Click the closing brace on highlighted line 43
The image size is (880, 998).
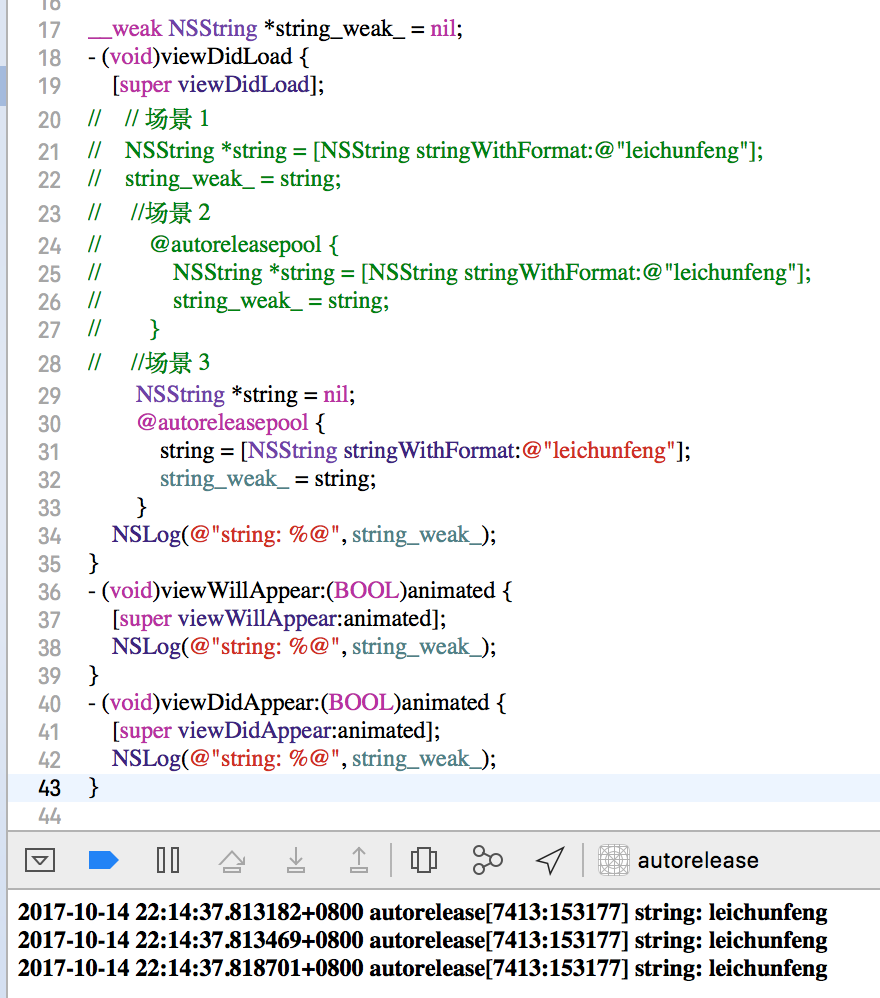pyautogui.click(x=94, y=787)
